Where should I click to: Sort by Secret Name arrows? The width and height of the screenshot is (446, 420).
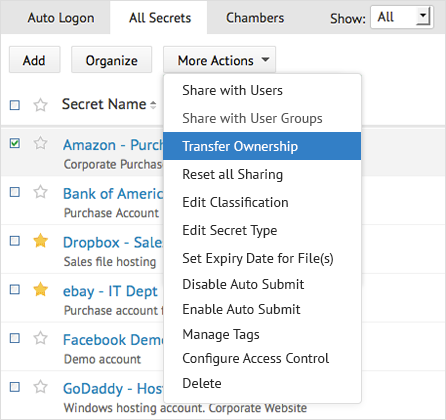point(153,105)
